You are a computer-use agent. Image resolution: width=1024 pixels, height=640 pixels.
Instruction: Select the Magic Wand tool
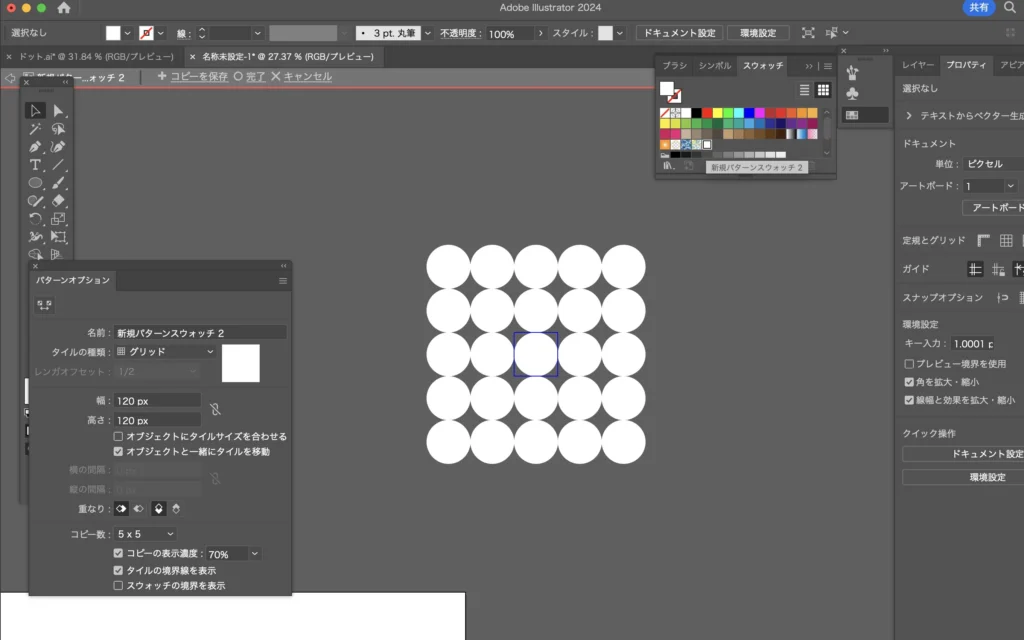tap(35, 129)
